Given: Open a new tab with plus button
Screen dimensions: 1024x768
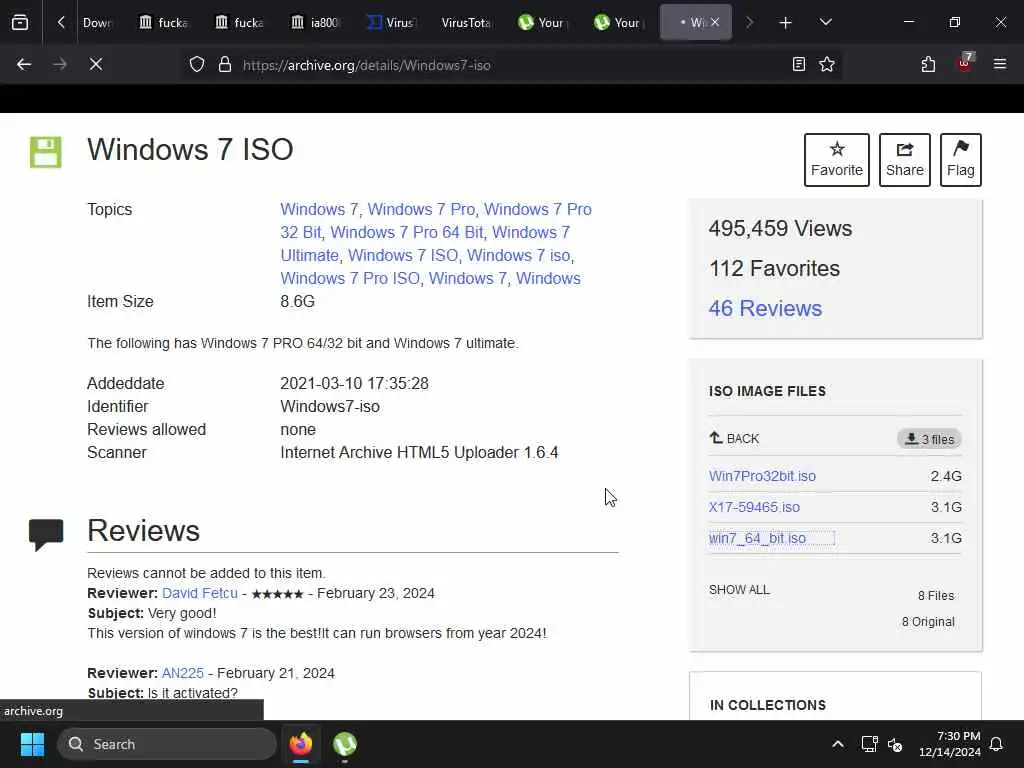Looking at the screenshot, I should tap(786, 23).
